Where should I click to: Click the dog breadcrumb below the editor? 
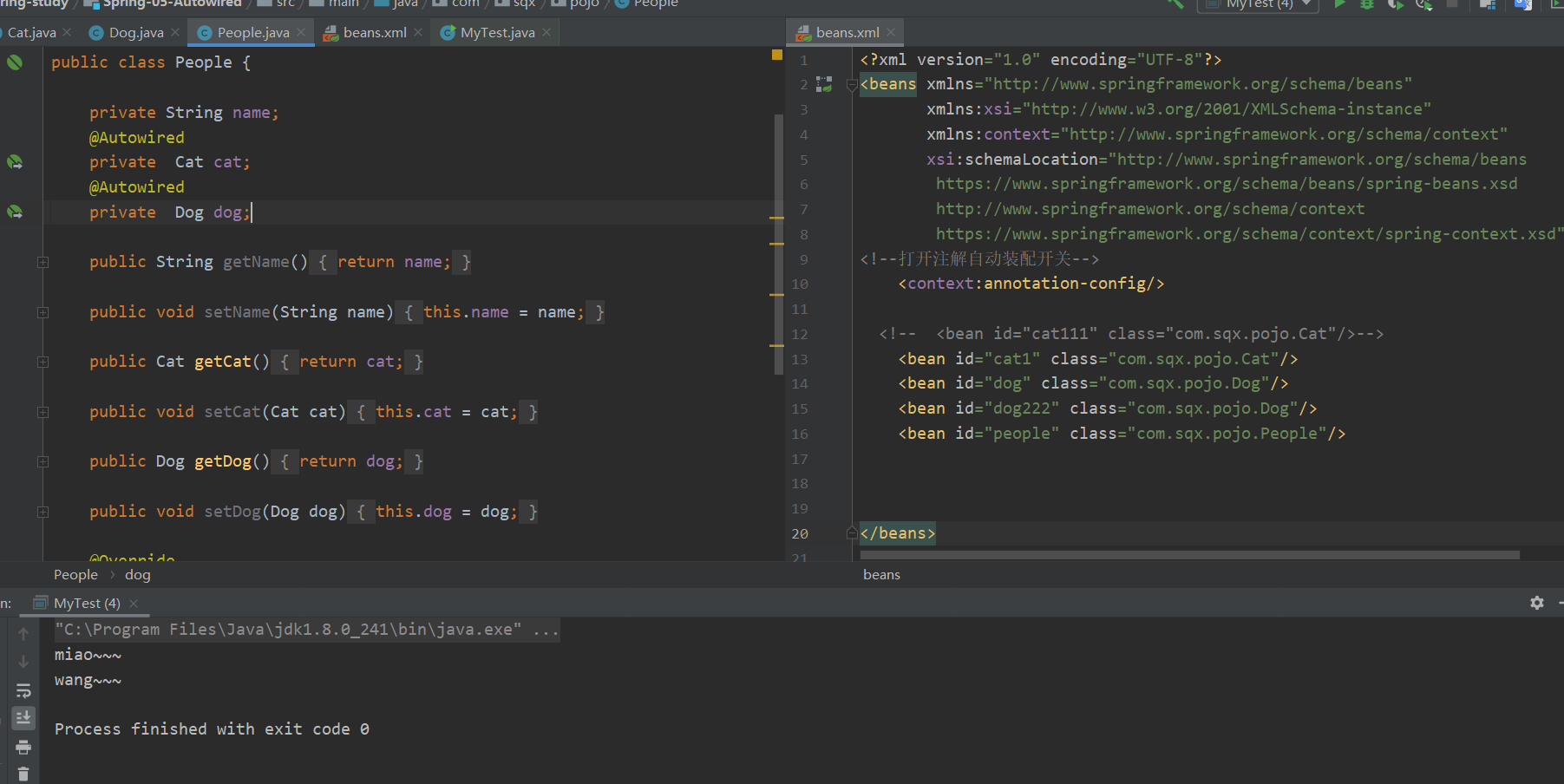[138, 575]
